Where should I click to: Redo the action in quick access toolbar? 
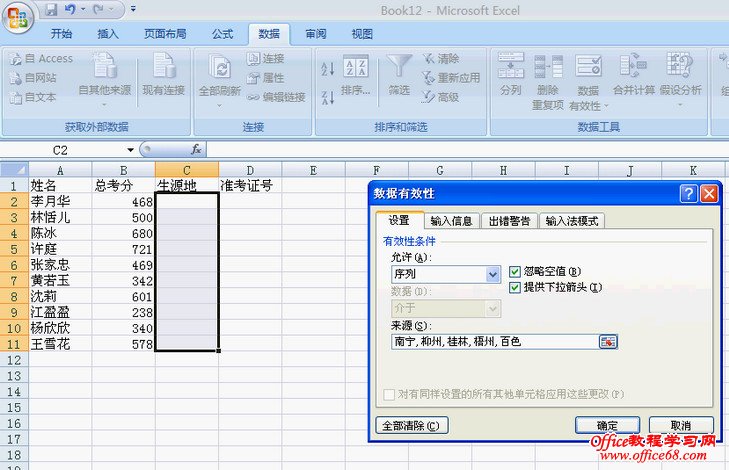click(98, 9)
